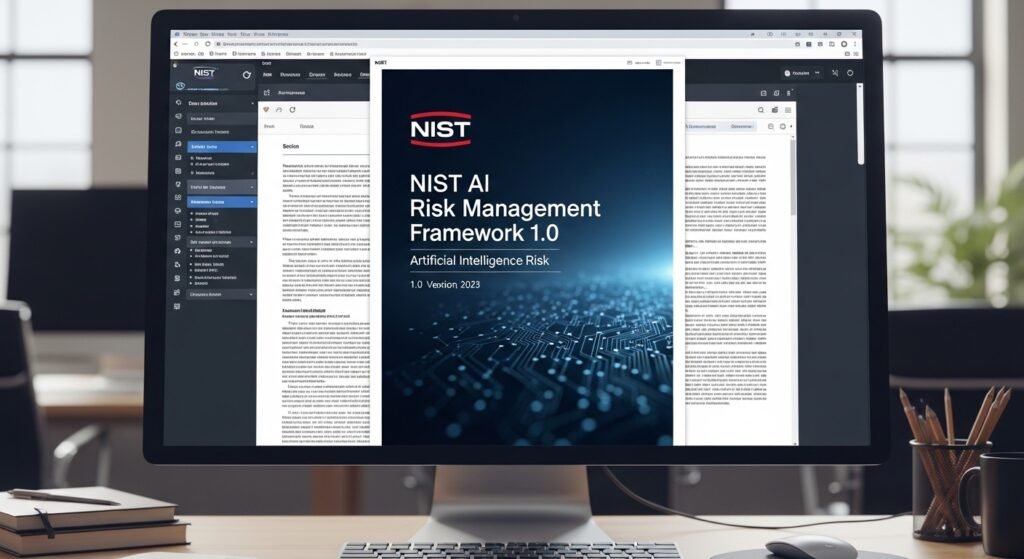The height and width of the screenshot is (559, 1024).
Task: Expand the bottom sidebar section chevron
Action: [251, 295]
